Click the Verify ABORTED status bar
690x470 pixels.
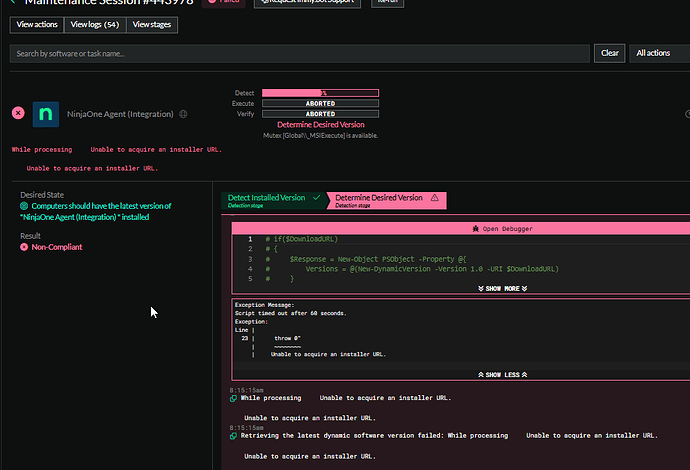coord(320,114)
